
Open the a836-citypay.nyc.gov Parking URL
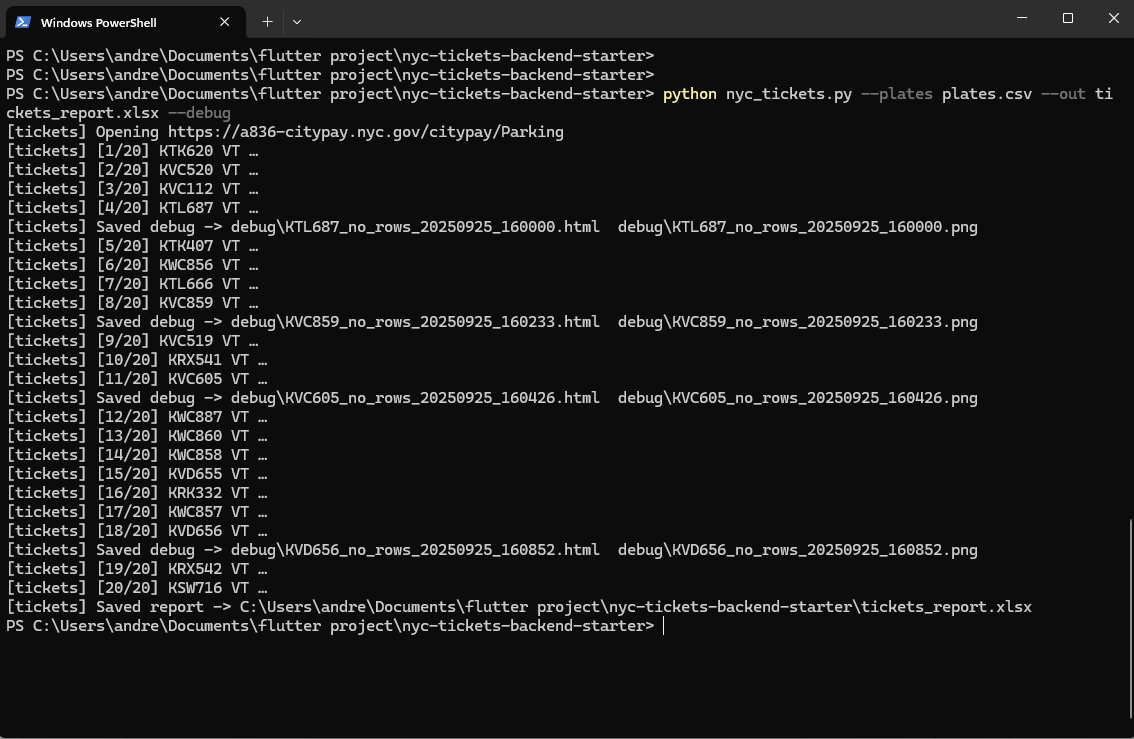pos(365,132)
